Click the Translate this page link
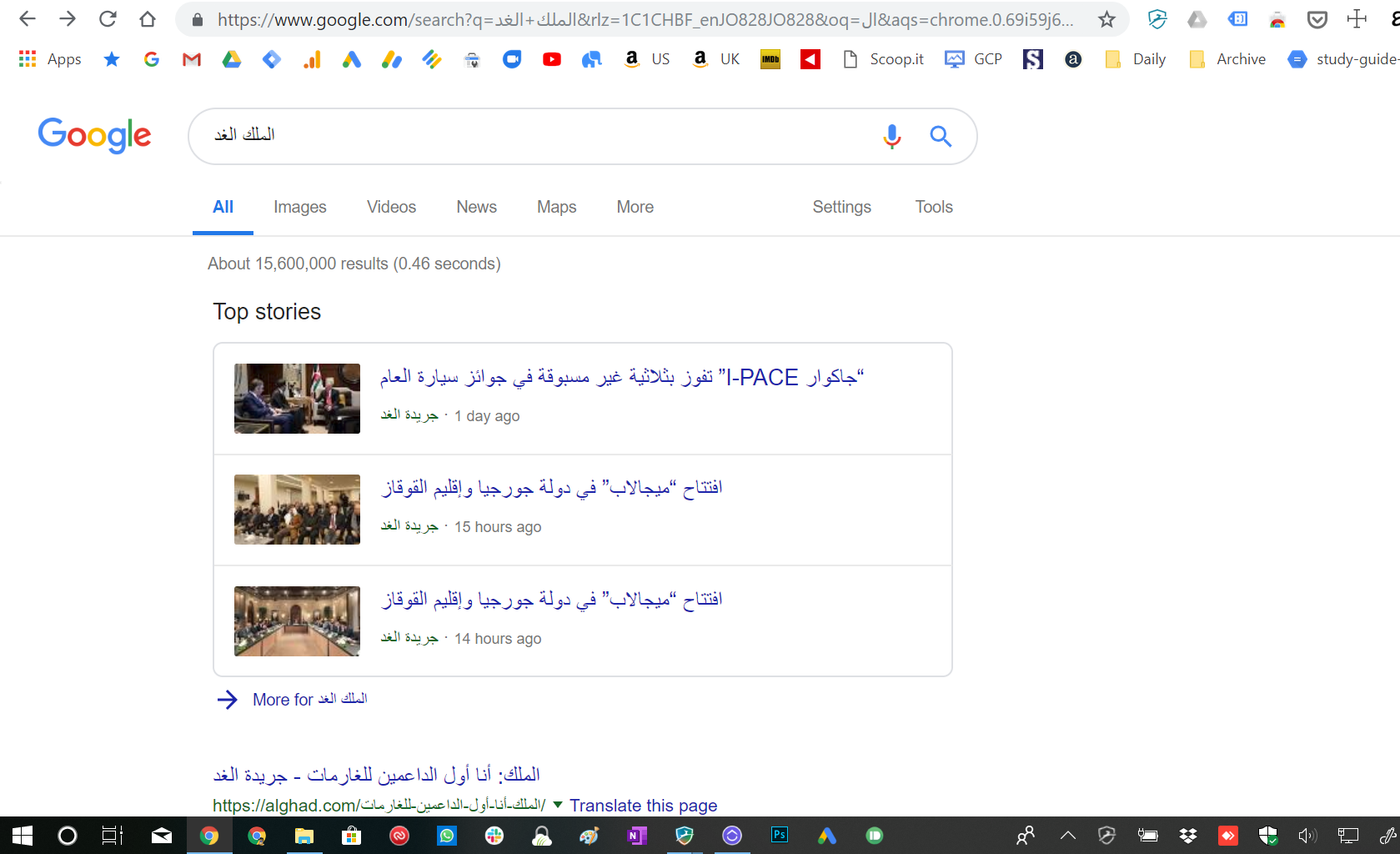This screenshot has height=854, width=1400. [x=643, y=806]
